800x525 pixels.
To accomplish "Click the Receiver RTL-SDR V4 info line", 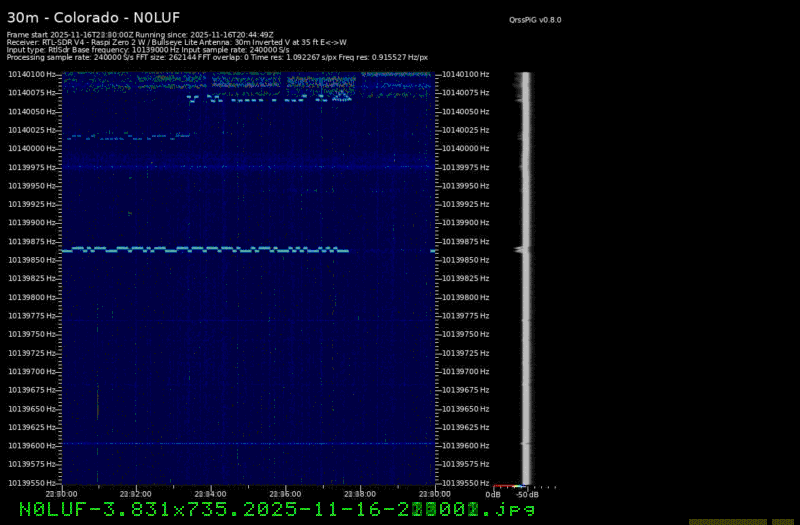I will [177, 42].
